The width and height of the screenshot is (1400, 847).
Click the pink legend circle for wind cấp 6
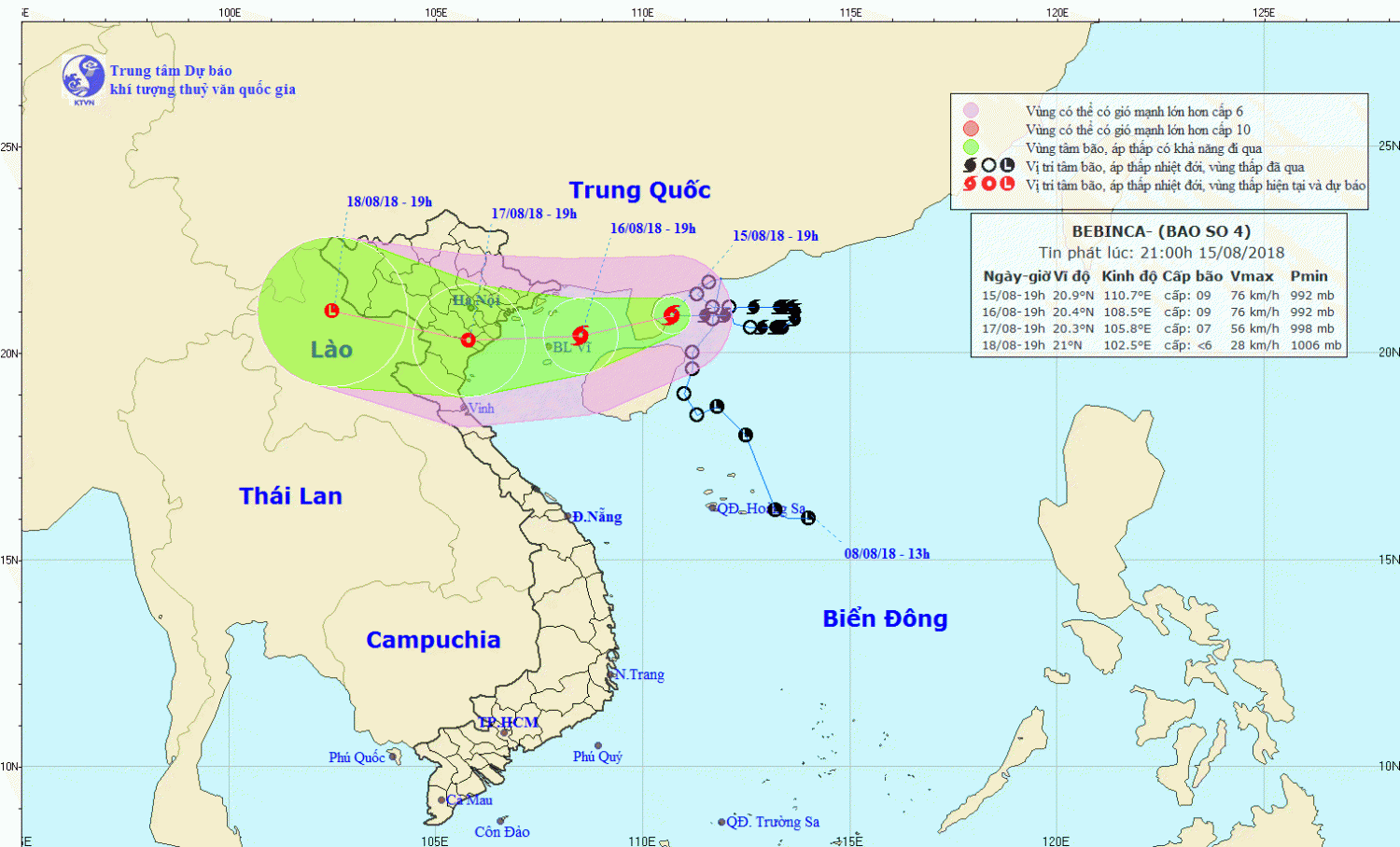(971, 111)
